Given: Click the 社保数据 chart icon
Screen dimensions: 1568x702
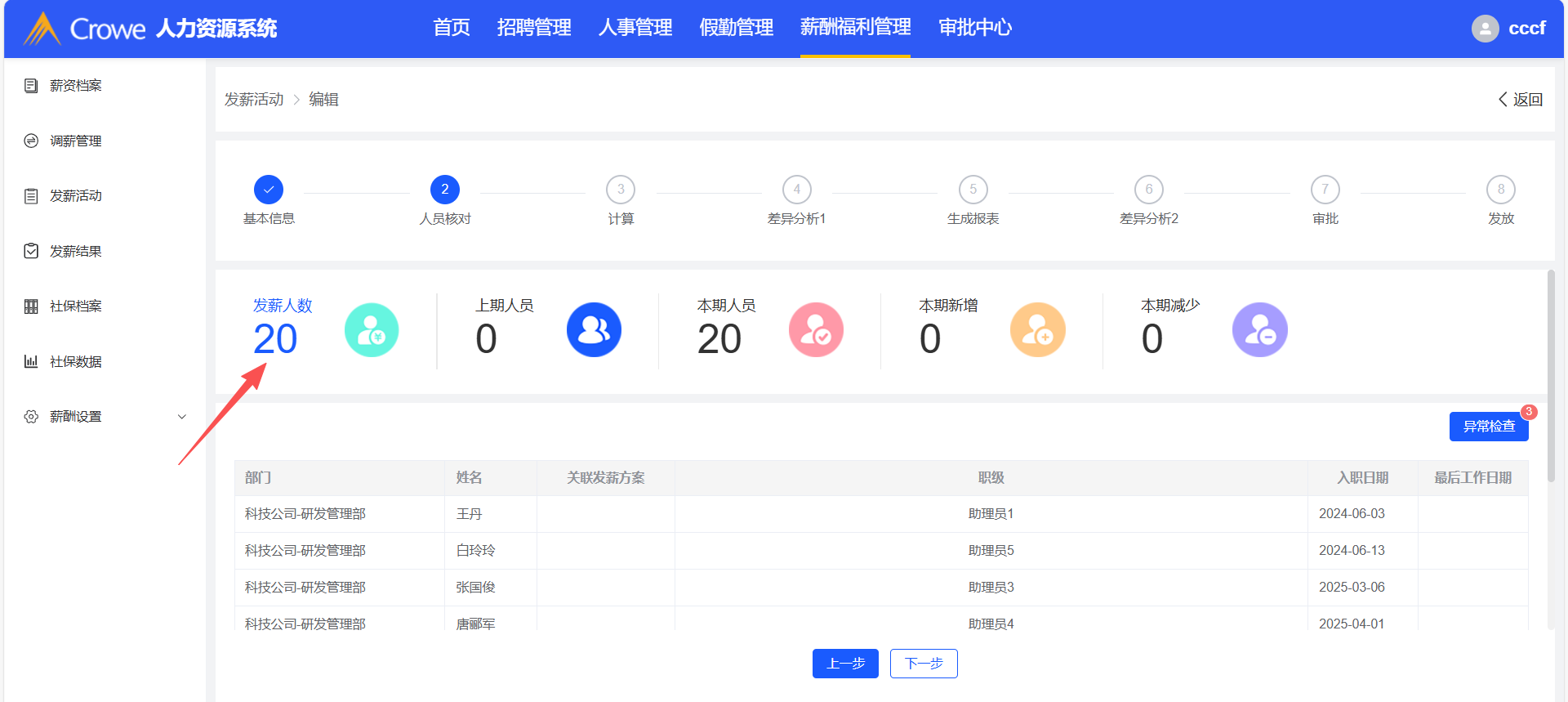Looking at the screenshot, I should point(31,361).
